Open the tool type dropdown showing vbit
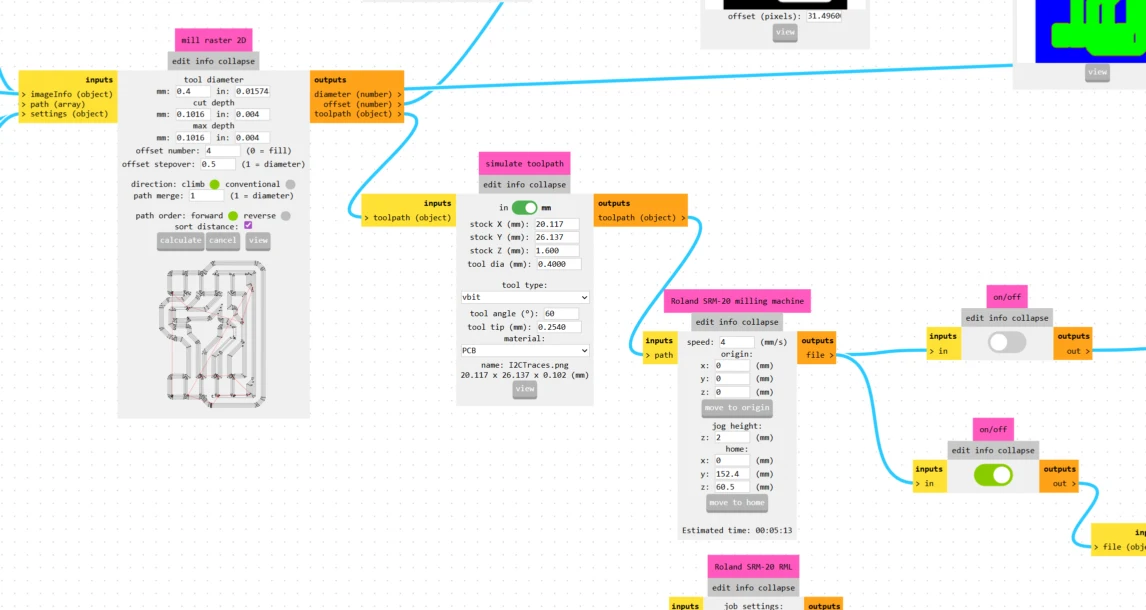Screen dimensions: 1146x610 524,297
